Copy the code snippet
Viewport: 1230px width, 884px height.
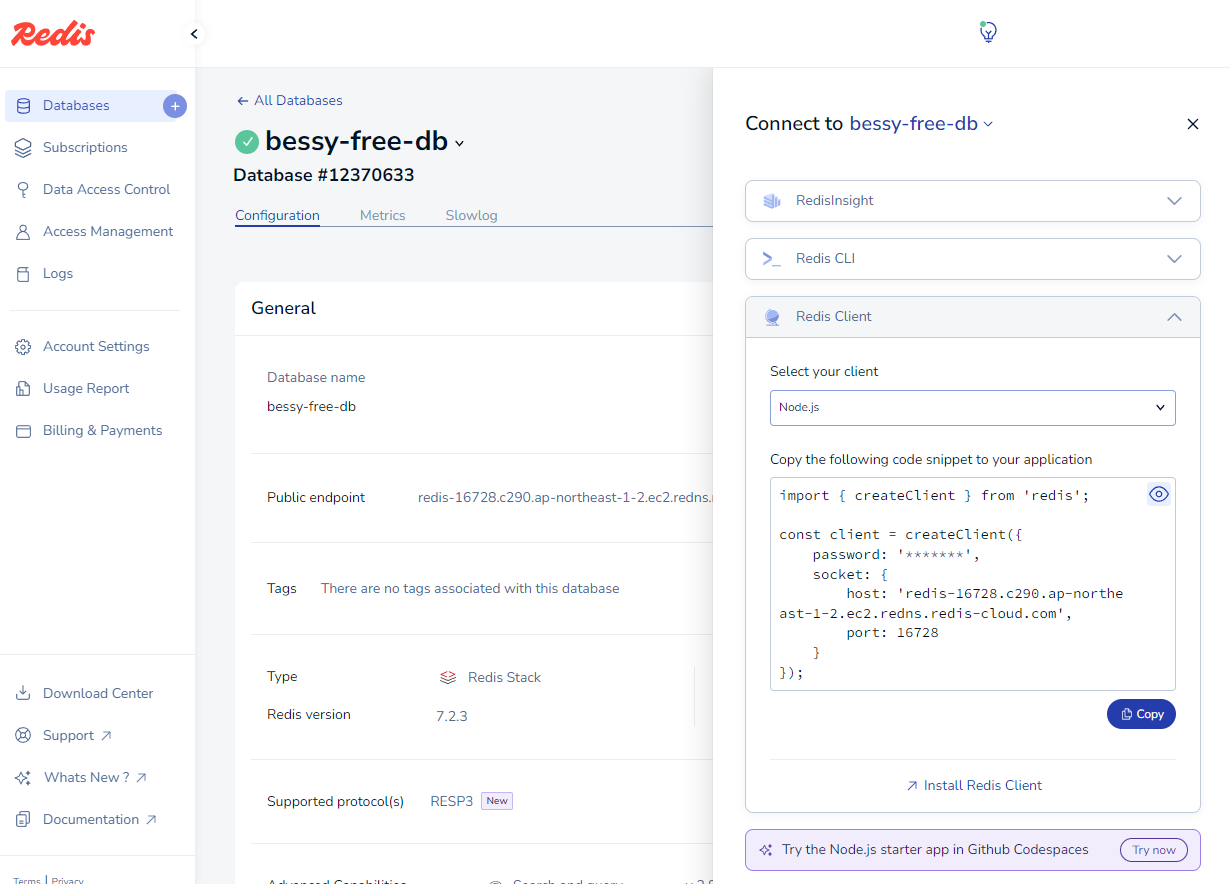1141,714
